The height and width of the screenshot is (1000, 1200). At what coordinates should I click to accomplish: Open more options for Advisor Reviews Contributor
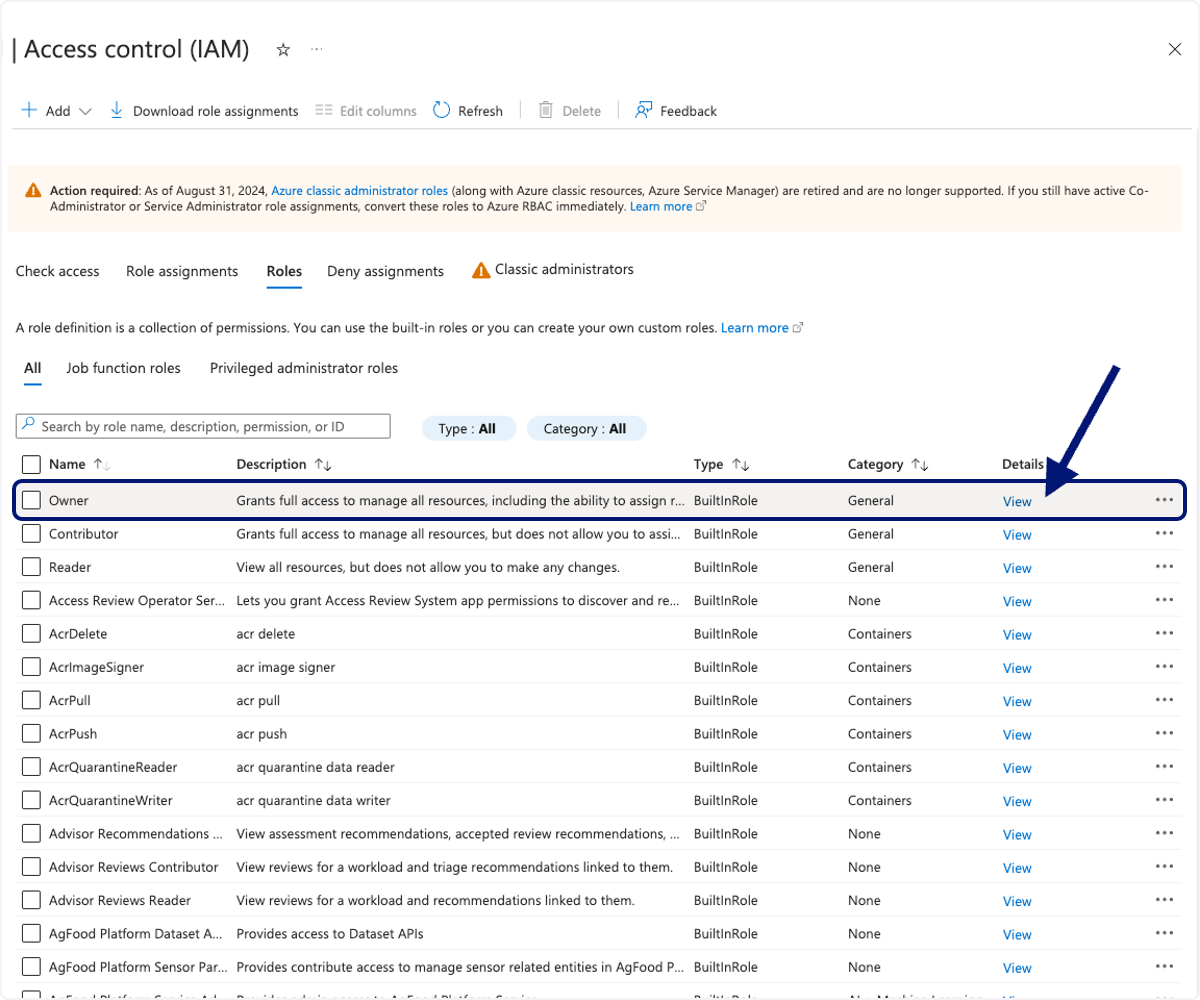[x=1164, y=867]
